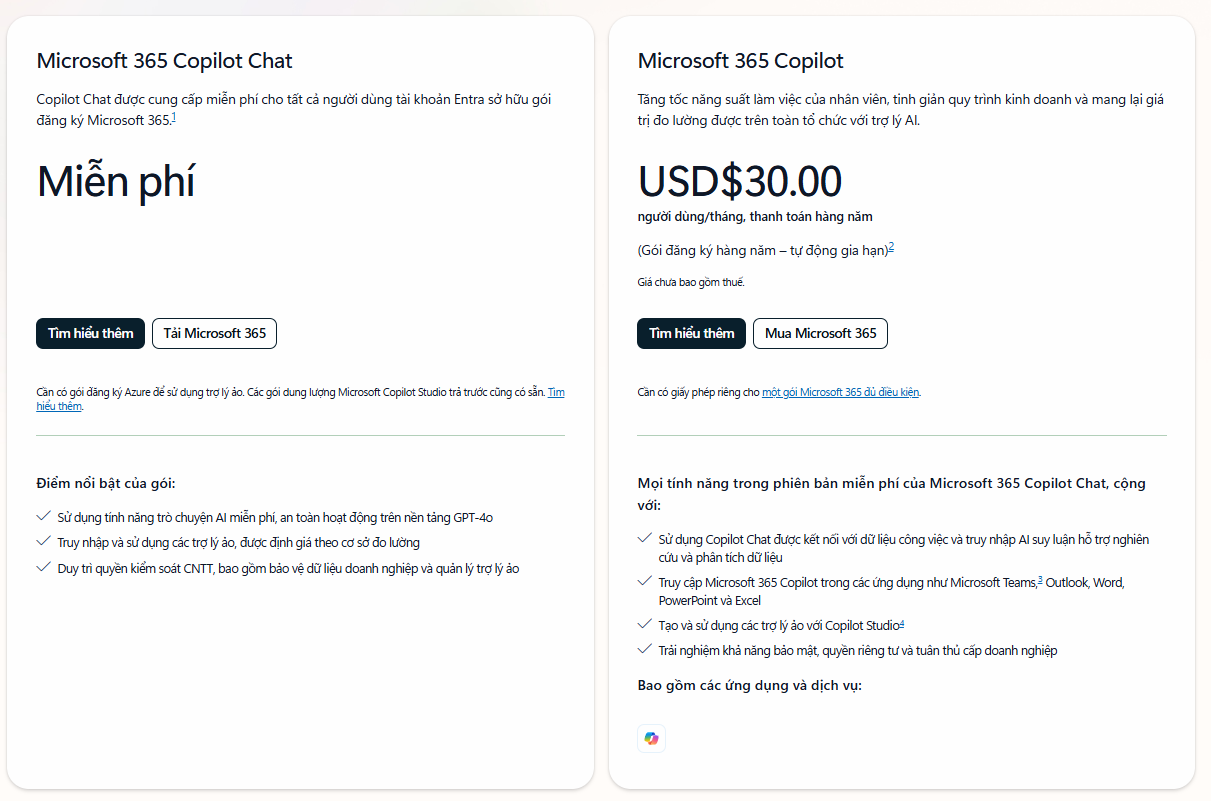The height and width of the screenshot is (801, 1211).
Task: Click checkmark beside the Copilot Studio feature
Action: pyautogui.click(x=645, y=624)
